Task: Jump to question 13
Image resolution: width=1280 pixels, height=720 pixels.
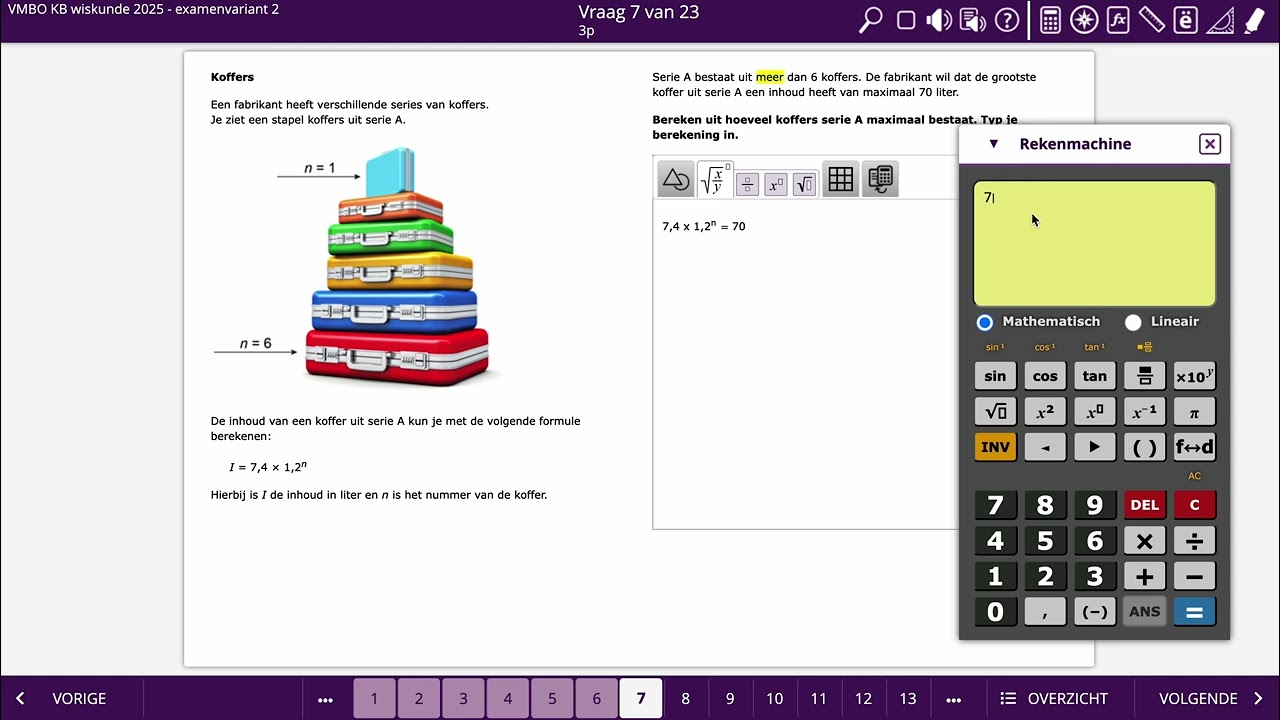Action: pos(908,699)
